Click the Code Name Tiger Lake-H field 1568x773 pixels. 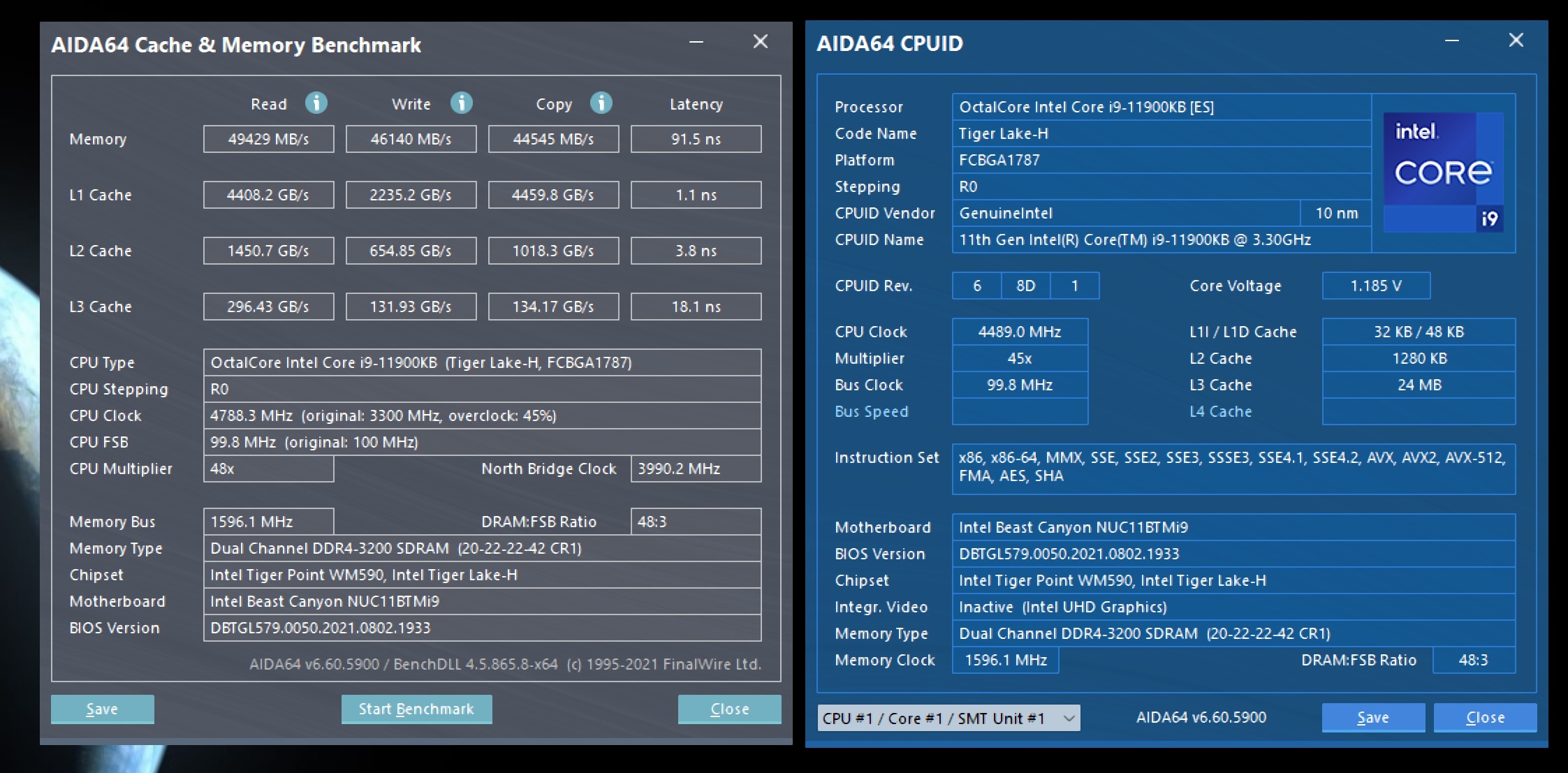(x=1162, y=133)
